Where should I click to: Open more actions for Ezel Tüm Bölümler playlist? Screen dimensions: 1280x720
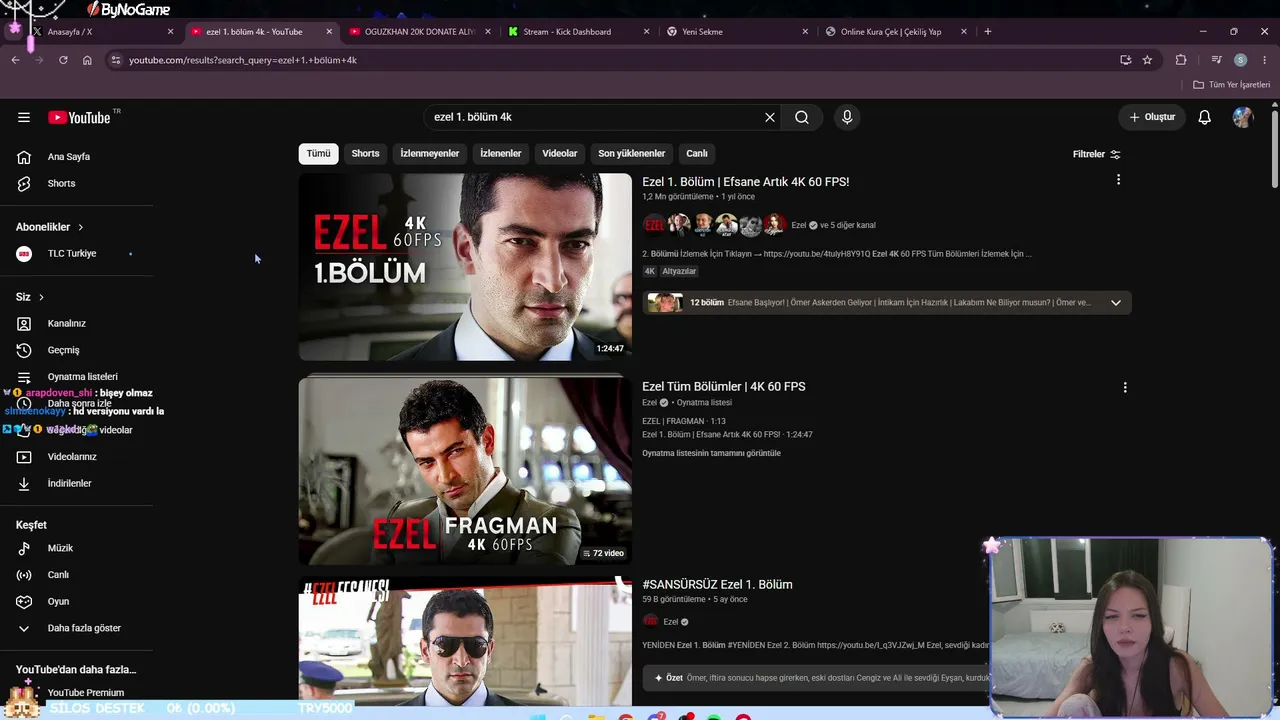(x=1125, y=387)
